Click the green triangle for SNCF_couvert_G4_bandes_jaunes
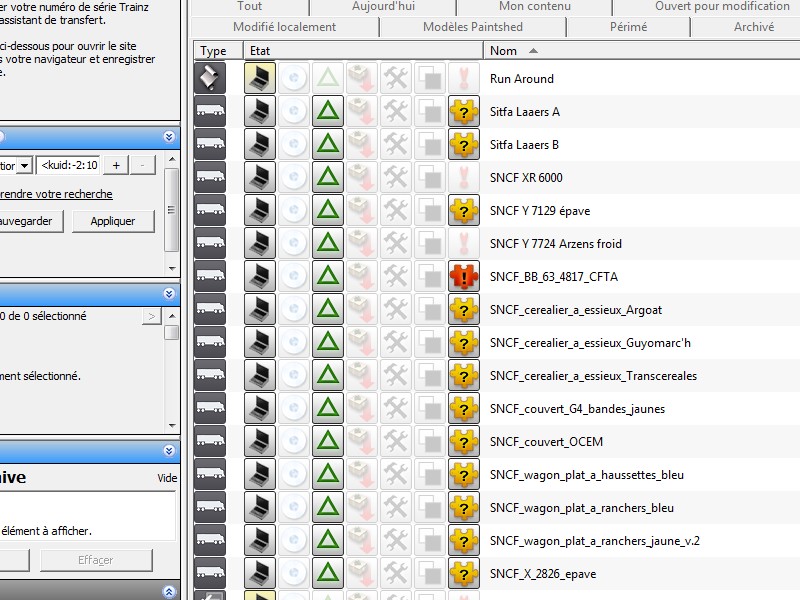Image resolution: width=800 pixels, height=600 pixels. (328, 408)
